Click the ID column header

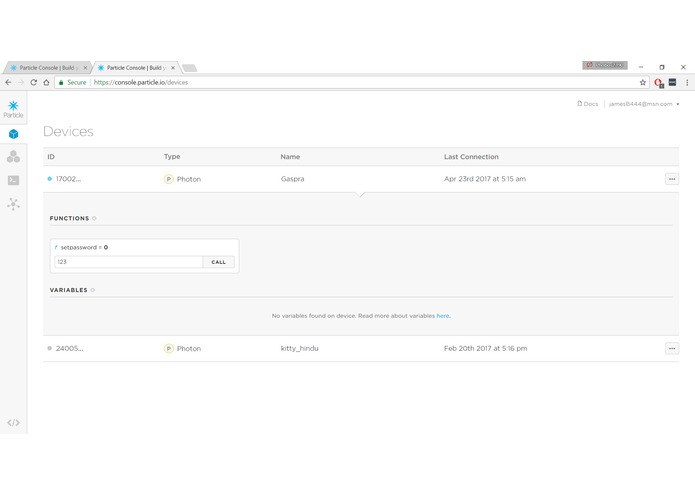[x=51, y=157]
